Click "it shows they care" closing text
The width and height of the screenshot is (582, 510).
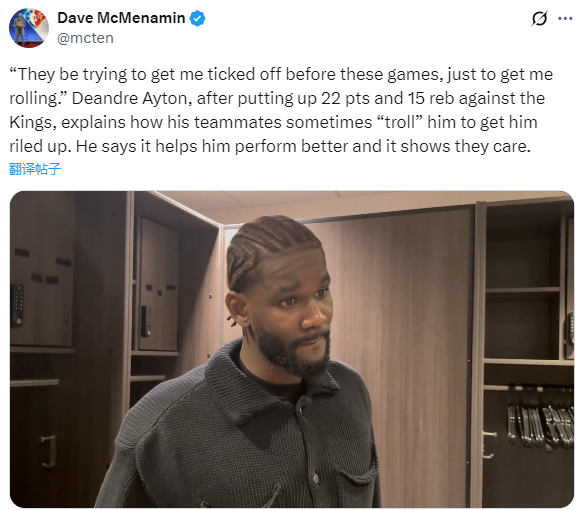pyautogui.click(x=458, y=146)
